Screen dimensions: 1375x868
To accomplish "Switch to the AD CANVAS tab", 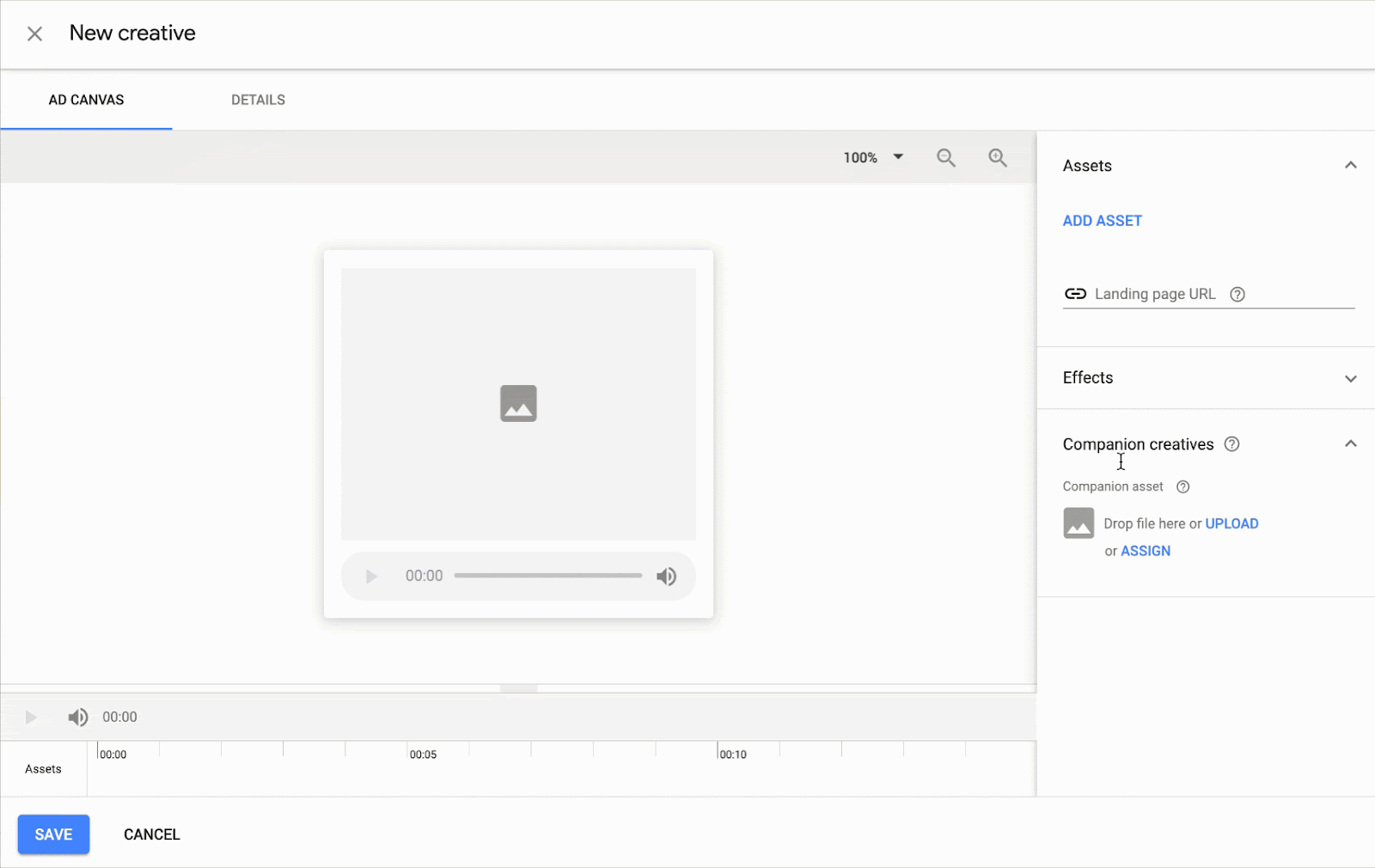I will tap(86, 100).
